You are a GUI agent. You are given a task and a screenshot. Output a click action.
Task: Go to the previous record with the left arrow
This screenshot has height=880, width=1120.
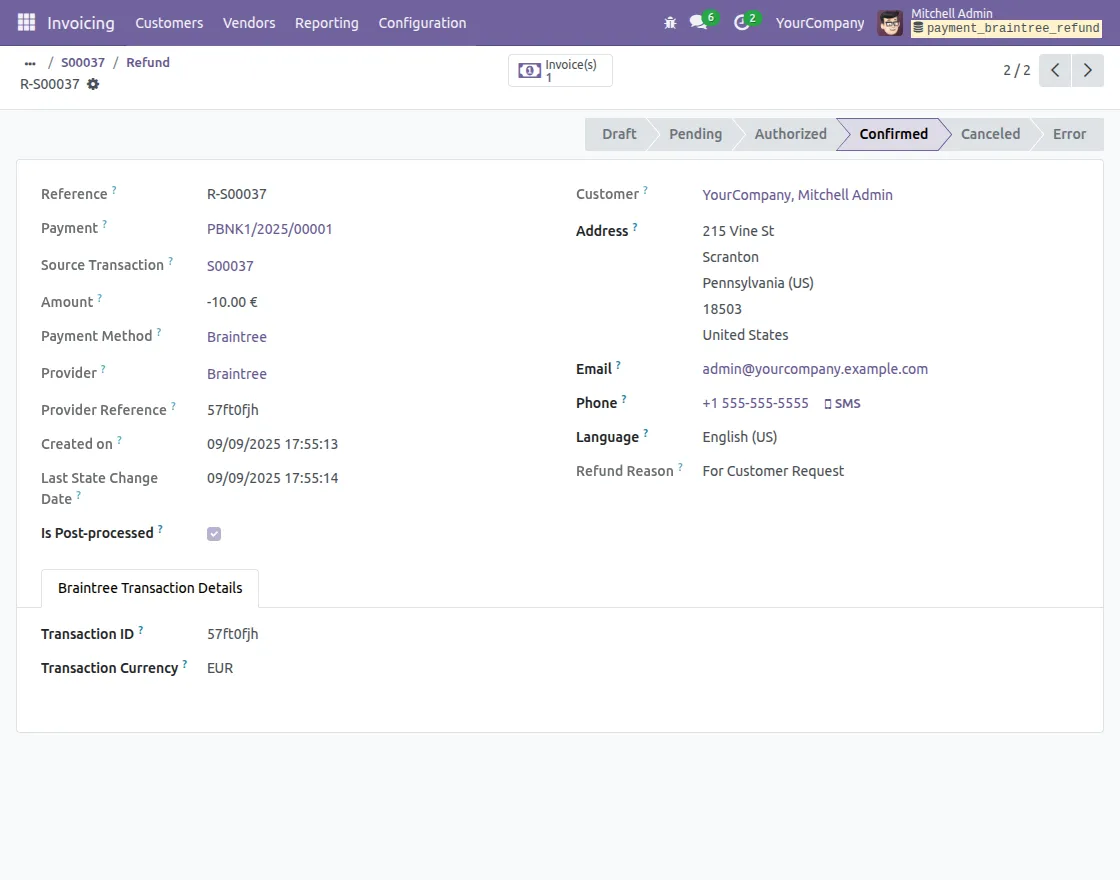[x=1054, y=70]
